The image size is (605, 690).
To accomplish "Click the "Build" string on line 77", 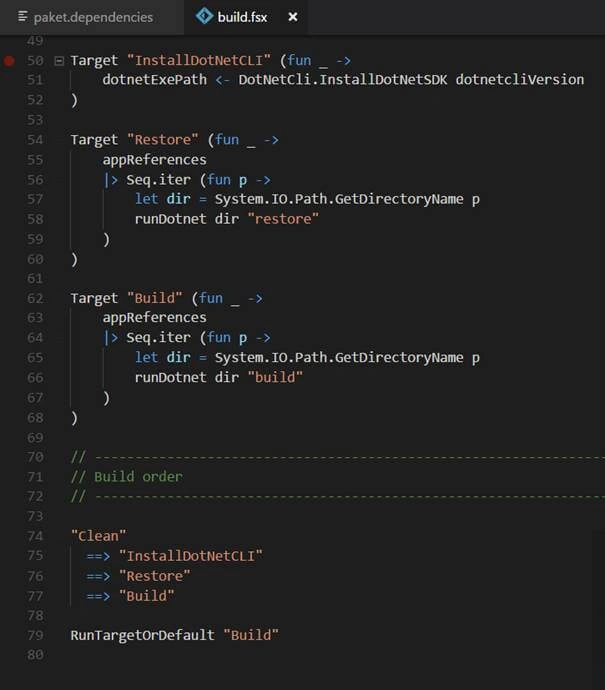I will click(x=147, y=596).
